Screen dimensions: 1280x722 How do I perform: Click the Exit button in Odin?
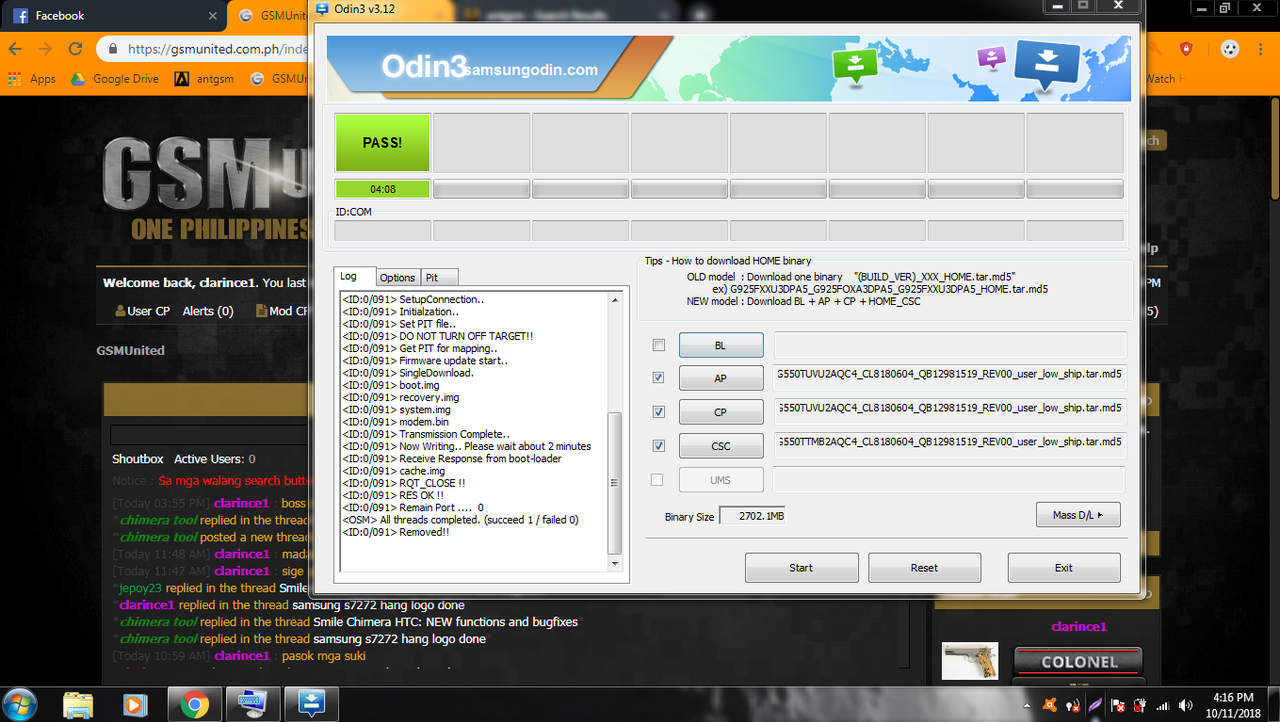pyautogui.click(x=1064, y=568)
